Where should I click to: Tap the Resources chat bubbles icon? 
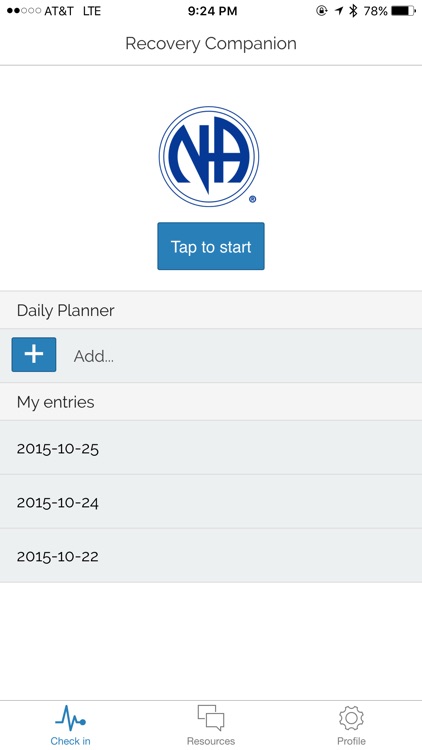click(211, 717)
